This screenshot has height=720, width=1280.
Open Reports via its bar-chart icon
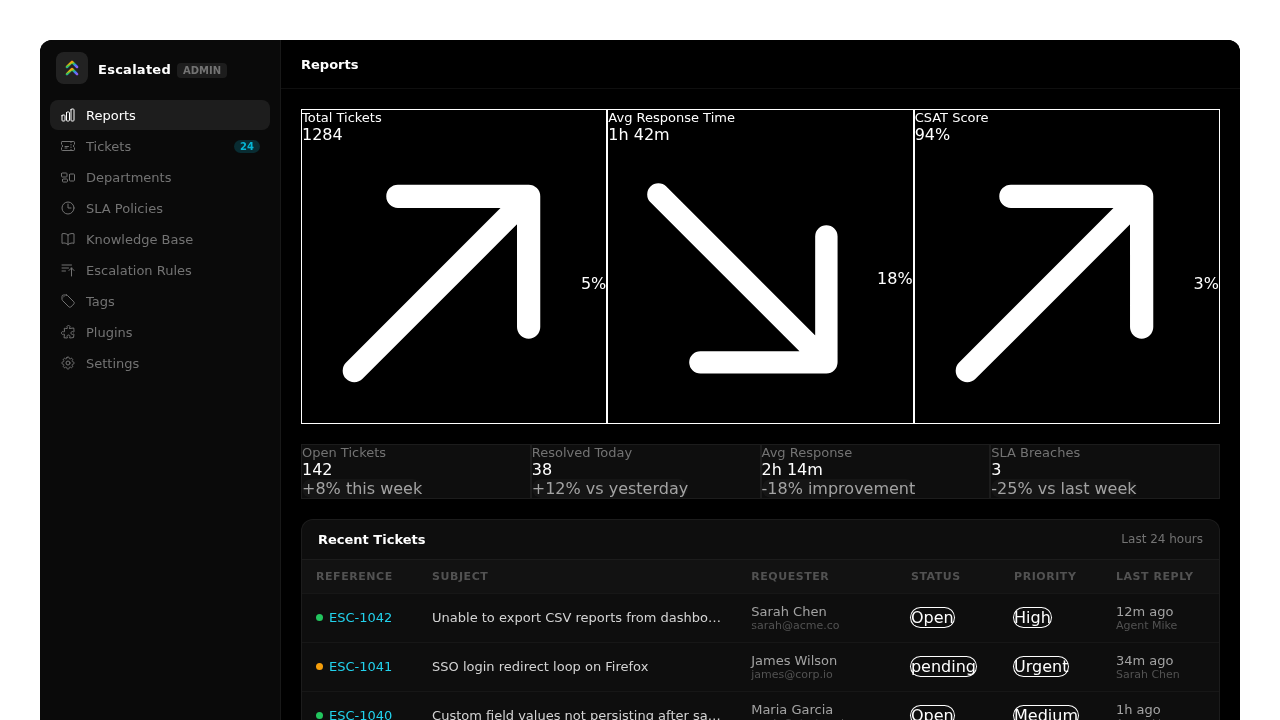tap(68, 116)
